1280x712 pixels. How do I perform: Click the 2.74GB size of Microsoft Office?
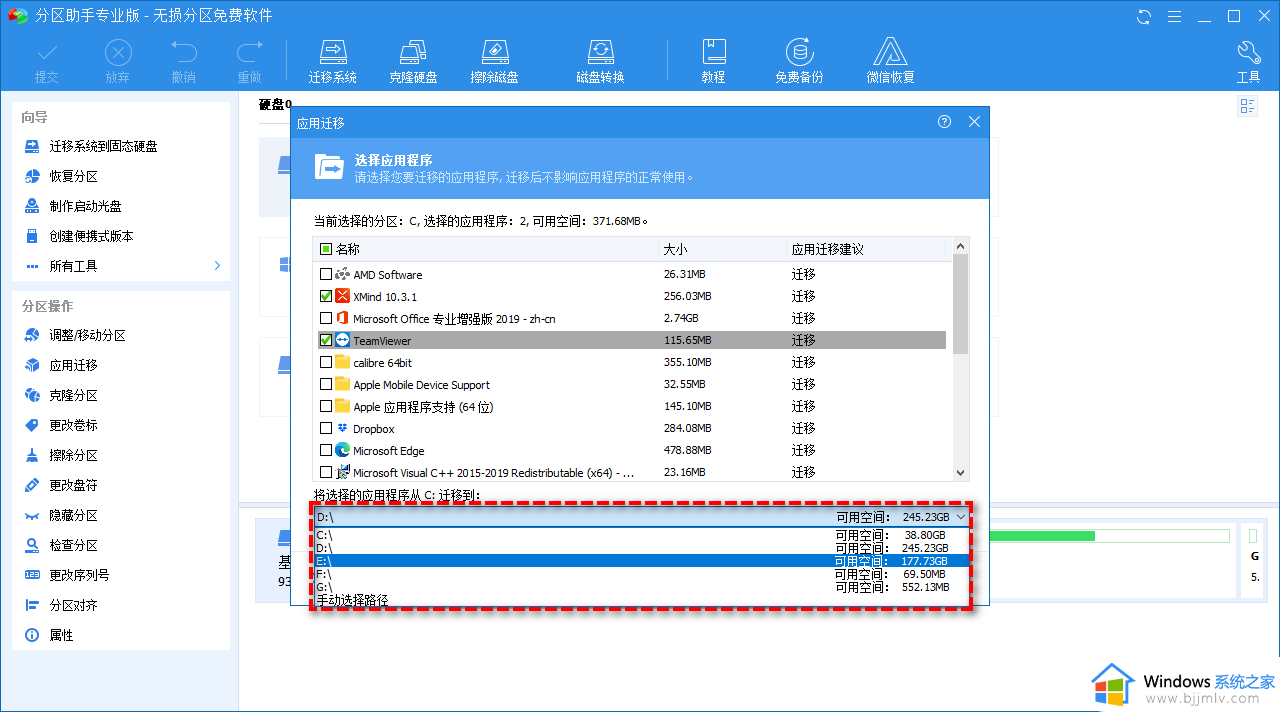pos(680,318)
